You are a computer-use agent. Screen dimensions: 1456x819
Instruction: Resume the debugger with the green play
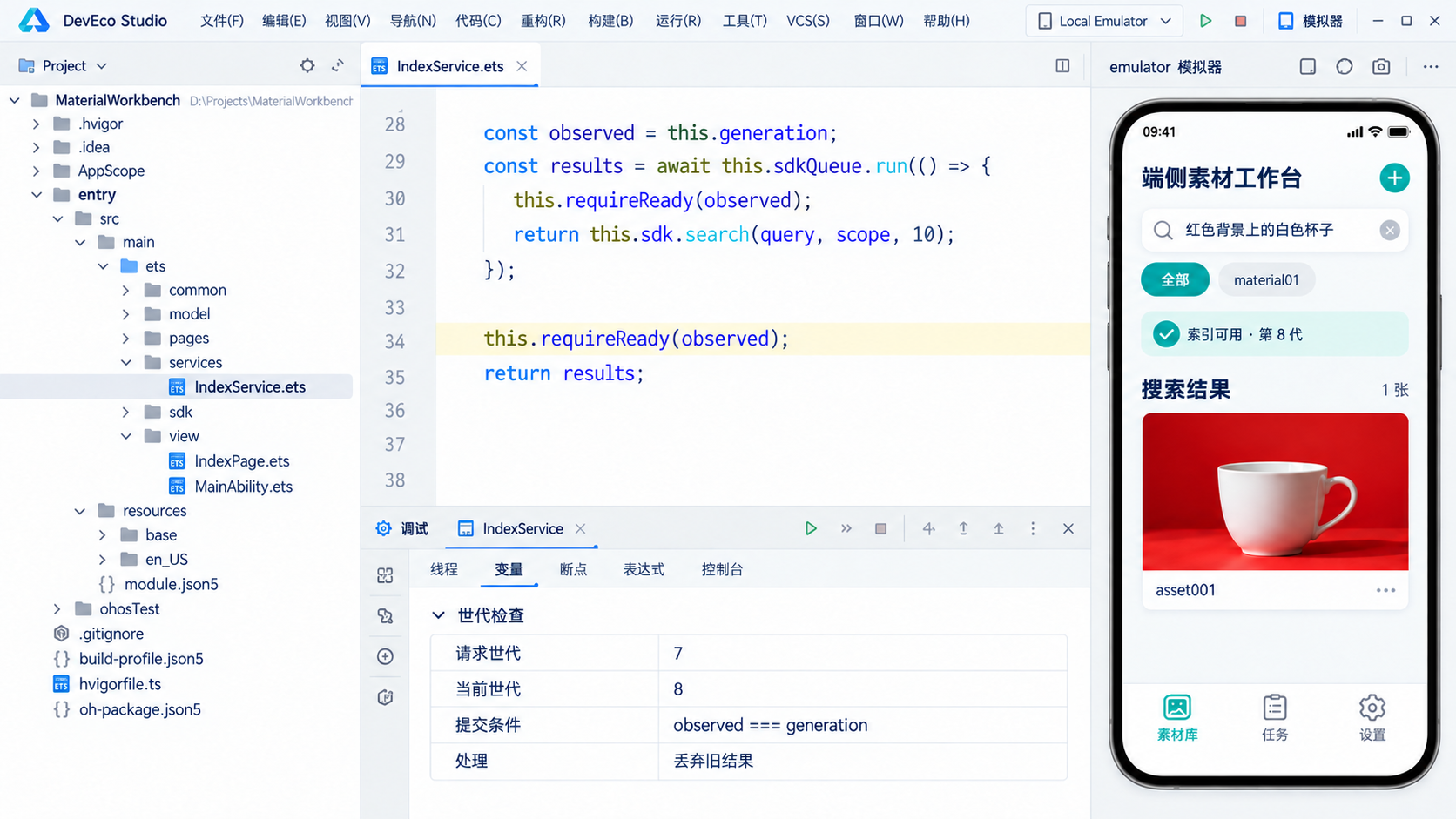pyautogui.click(x=811, y=528)
